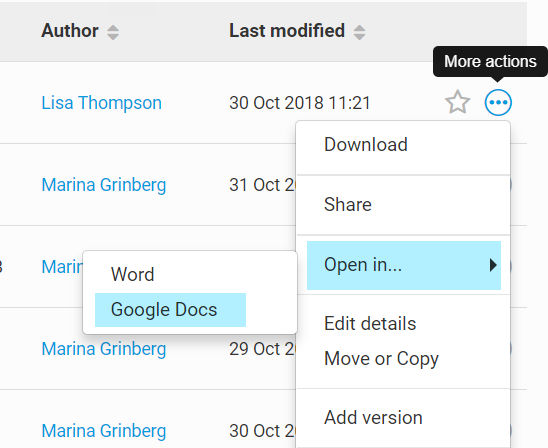
Task: Choose Move or Copy option
Action: coord(381,359)
